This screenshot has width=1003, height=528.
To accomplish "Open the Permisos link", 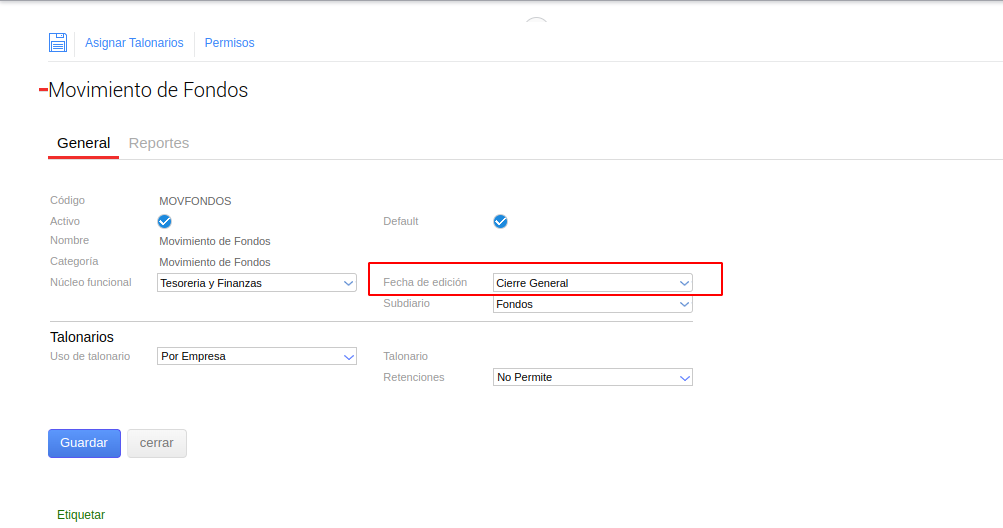I will pyautogui.click(x=229, y=43).
